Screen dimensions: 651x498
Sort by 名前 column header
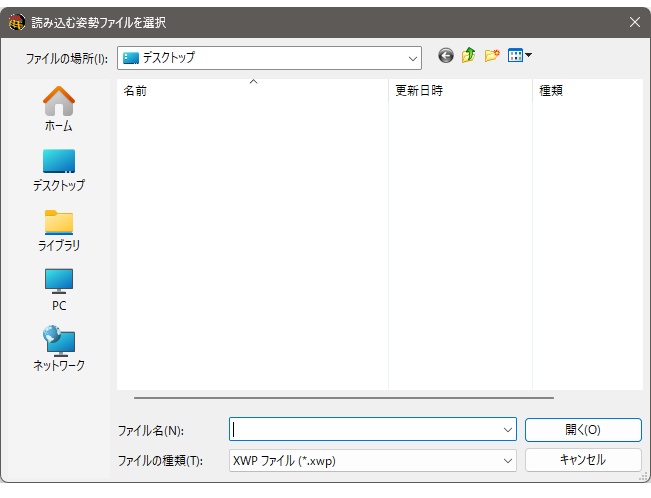tap(252, 91)
